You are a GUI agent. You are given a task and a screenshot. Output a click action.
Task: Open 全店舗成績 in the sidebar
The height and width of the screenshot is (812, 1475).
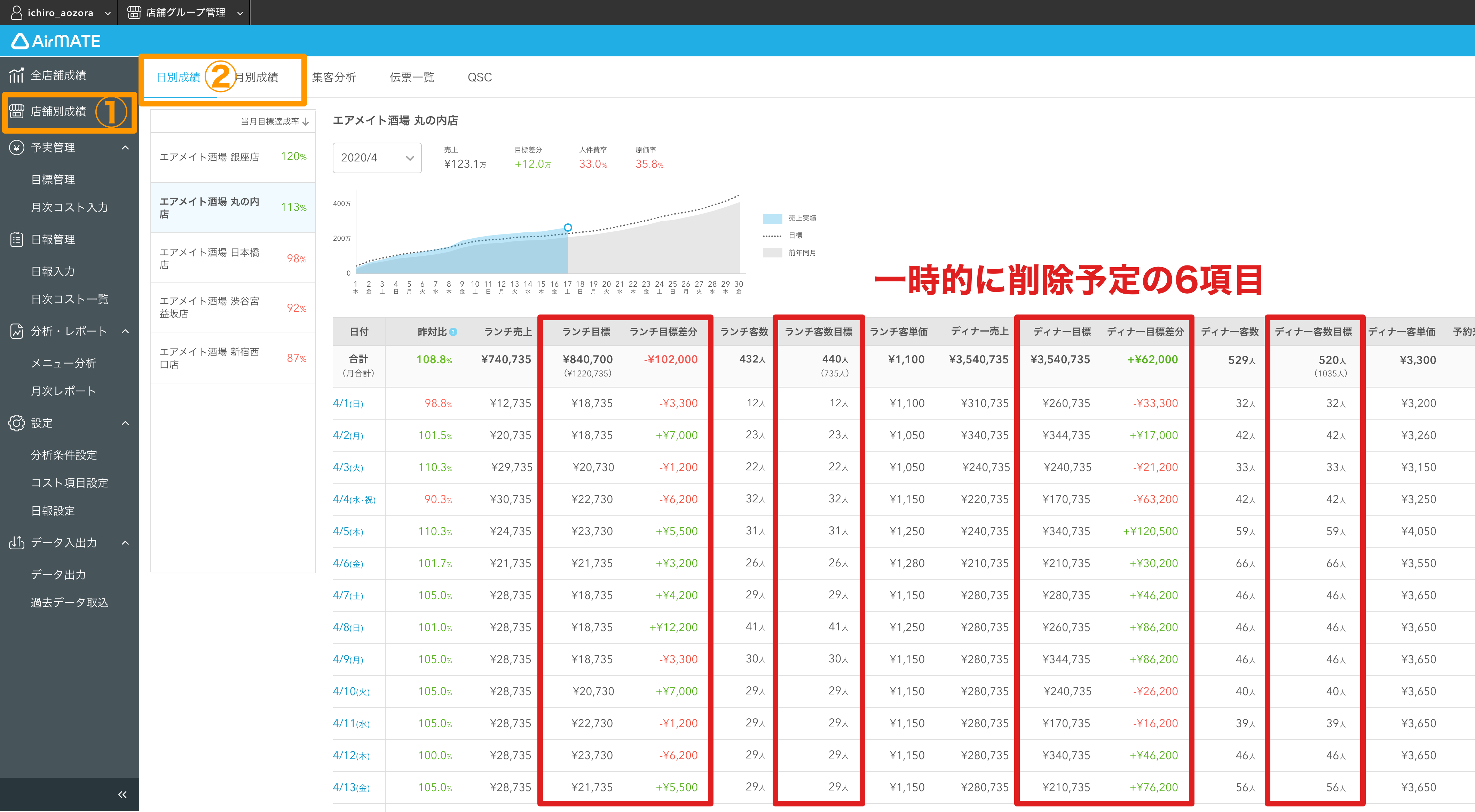(x=58, y=75)
